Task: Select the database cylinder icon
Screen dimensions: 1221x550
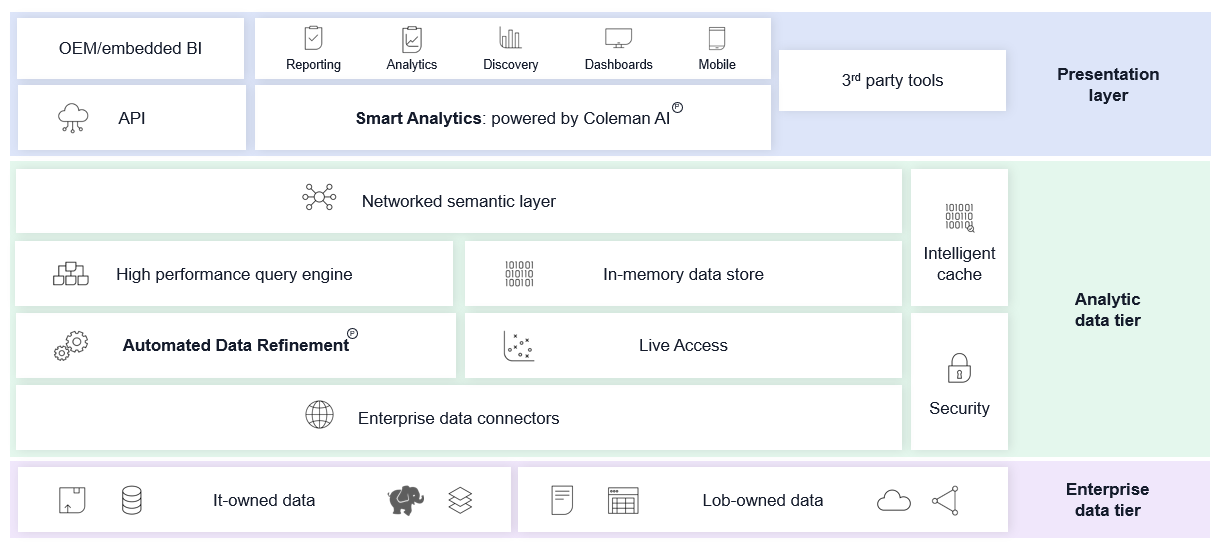Action: 131,500
